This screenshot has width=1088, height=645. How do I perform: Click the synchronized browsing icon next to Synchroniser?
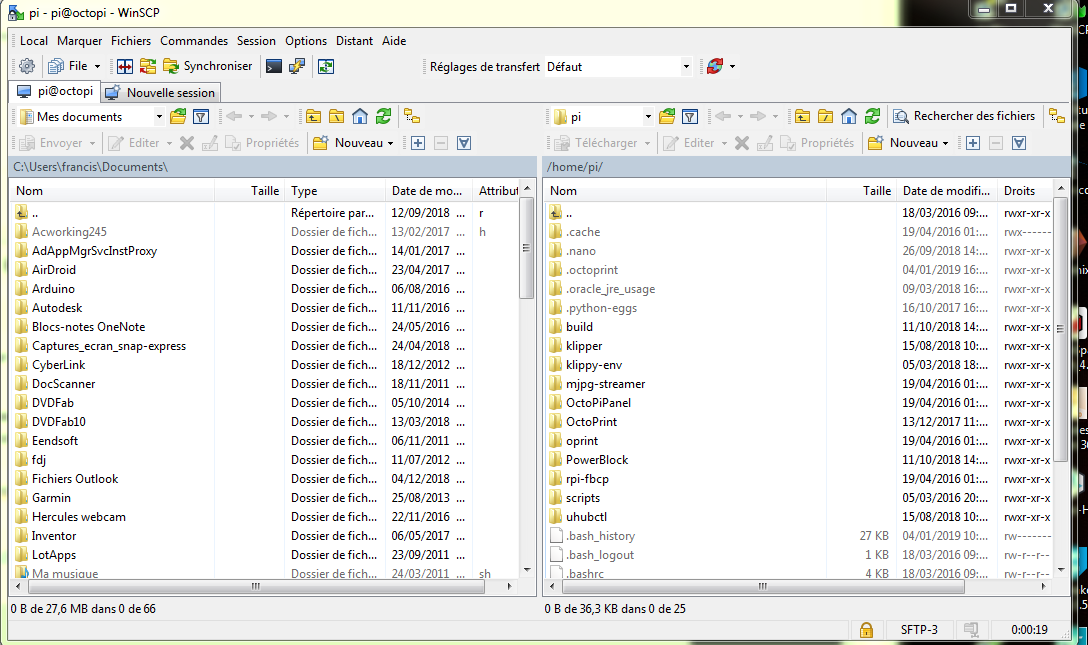[x=148, y=67]
